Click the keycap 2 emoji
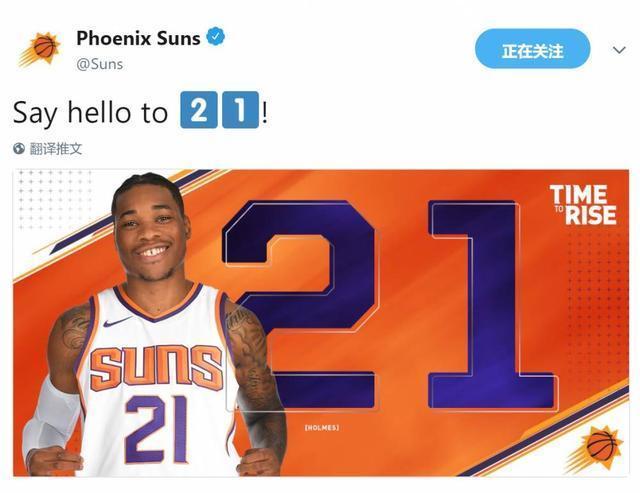640x493 pixels. click(x=199, y=110)
